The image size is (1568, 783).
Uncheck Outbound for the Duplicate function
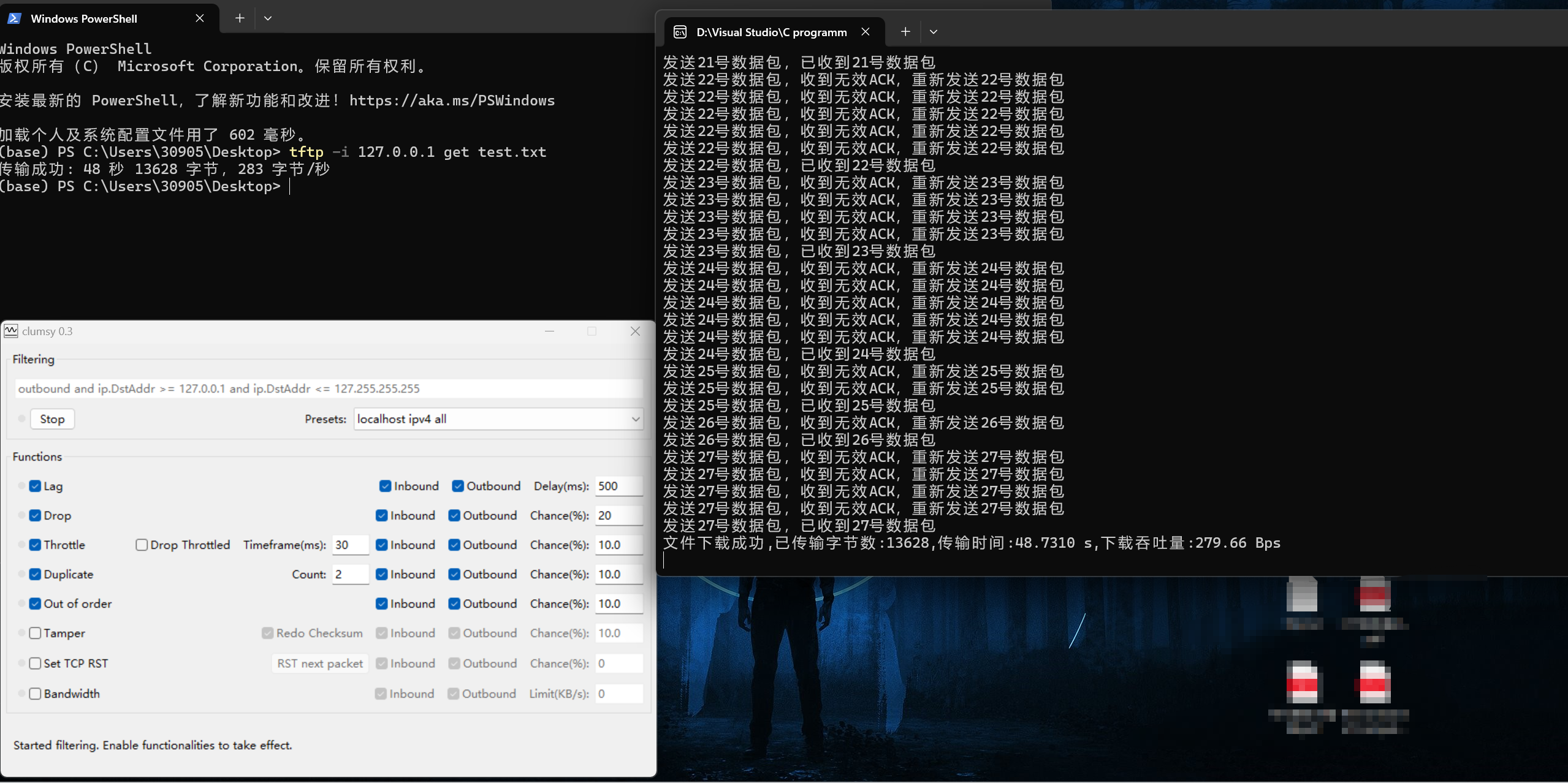454,574
